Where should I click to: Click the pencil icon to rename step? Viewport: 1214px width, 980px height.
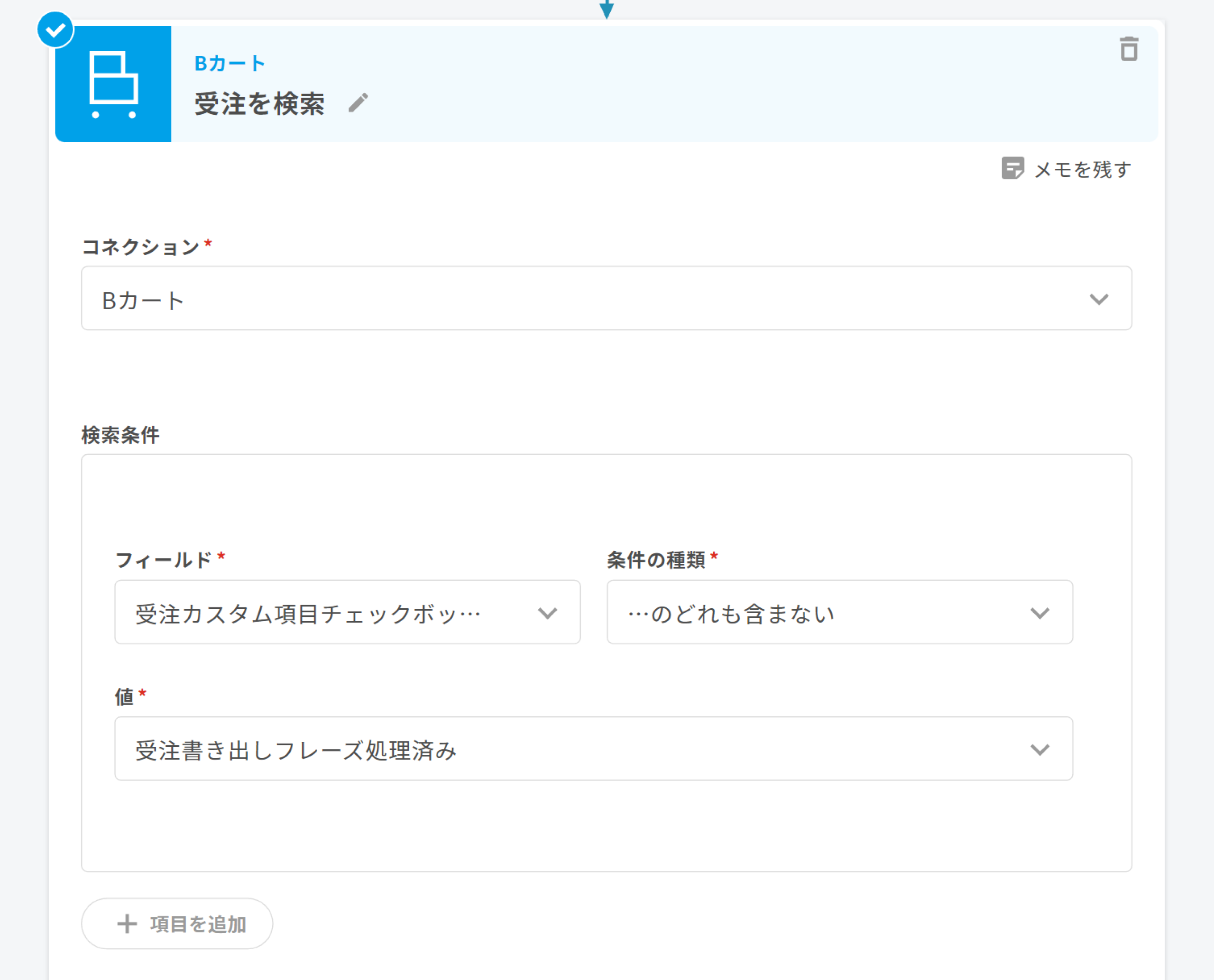click(358, 103)
